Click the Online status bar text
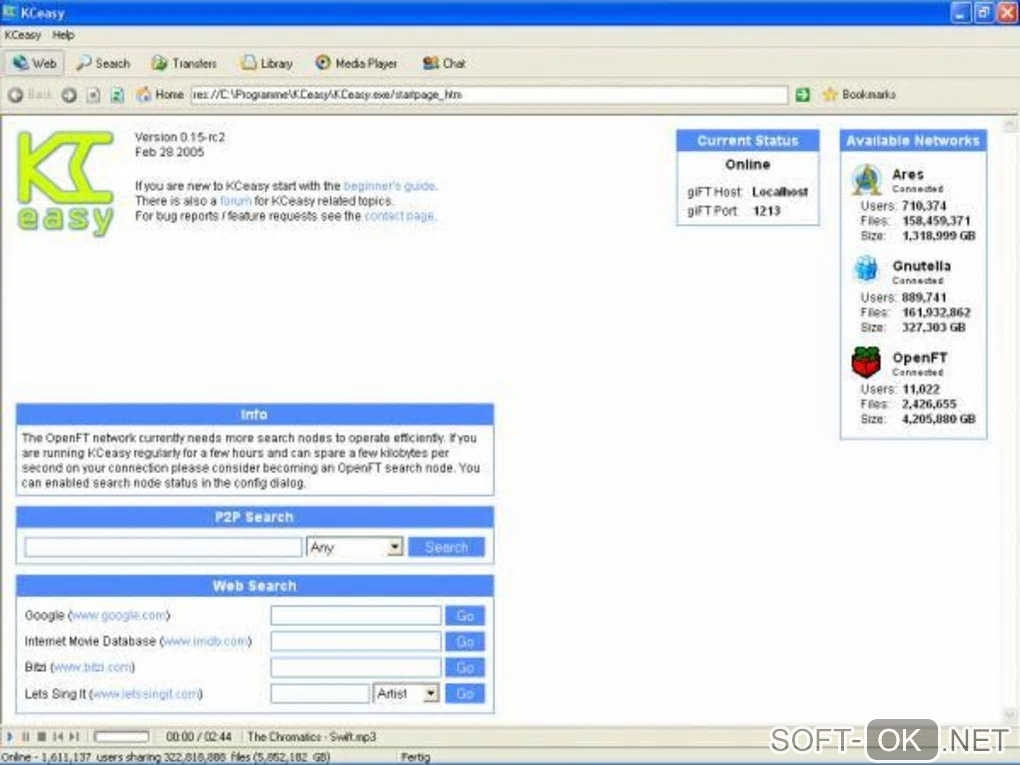This screenshot has height=765, width=1020. pos(167,757)
